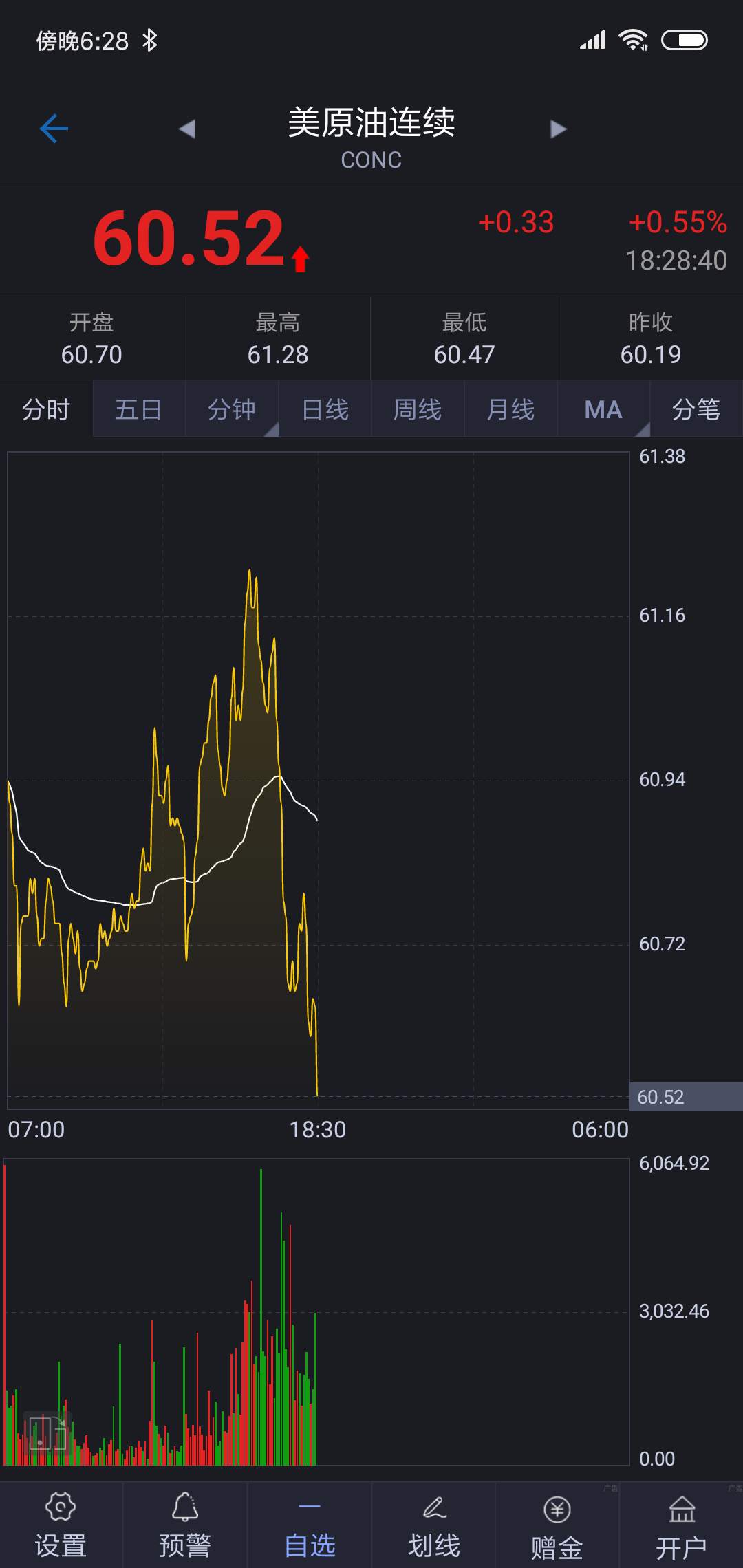This screenshot has height=1568, width=743.
Task: Tap the blue back arrow
Action: click(54, 129)
